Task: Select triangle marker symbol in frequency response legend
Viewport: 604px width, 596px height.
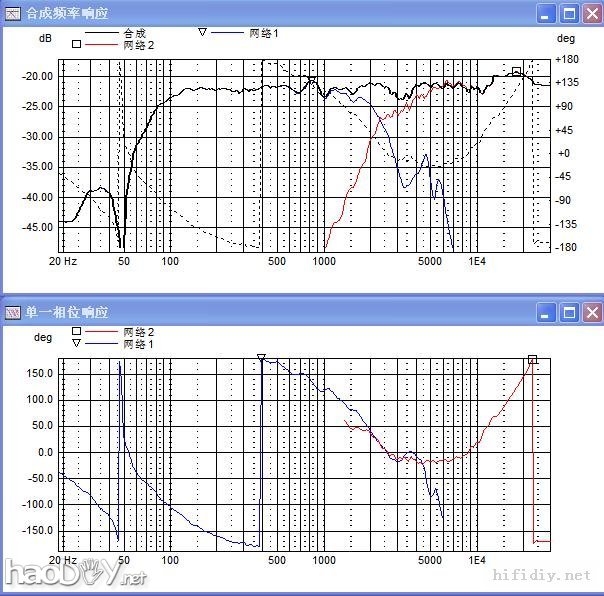Action: pos(202,33)
